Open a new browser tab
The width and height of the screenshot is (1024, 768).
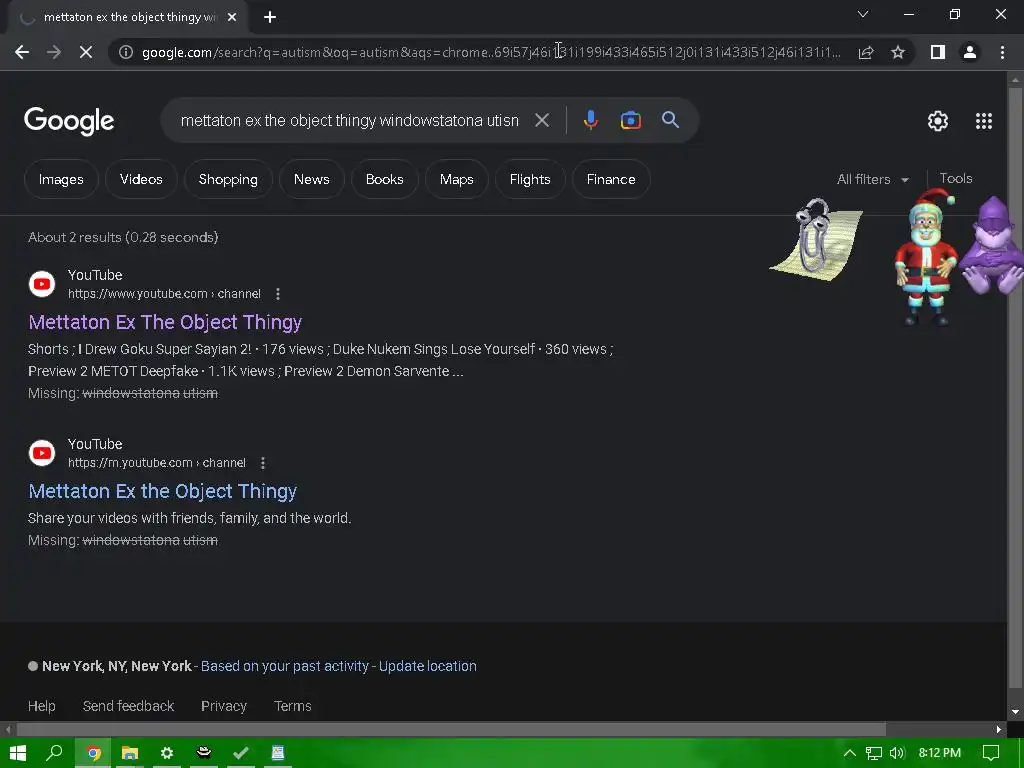point(270,17)
